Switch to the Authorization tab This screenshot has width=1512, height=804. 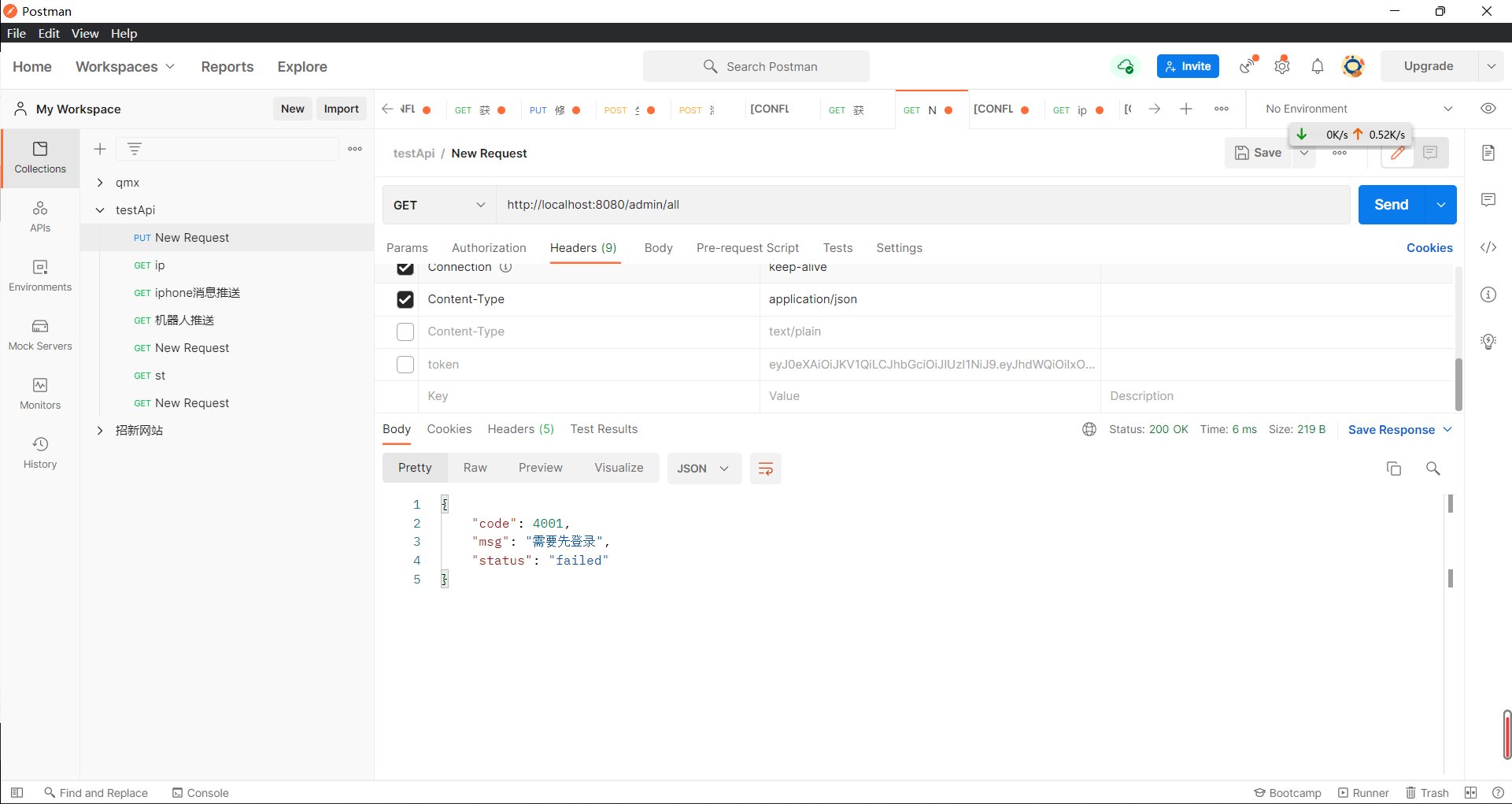tap(489, 248)
